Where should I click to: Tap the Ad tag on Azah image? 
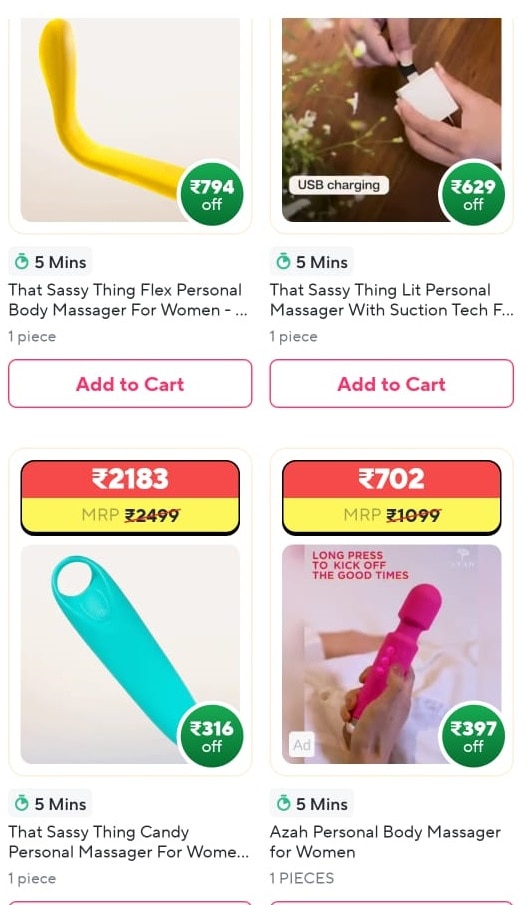(x=302, y=745)
